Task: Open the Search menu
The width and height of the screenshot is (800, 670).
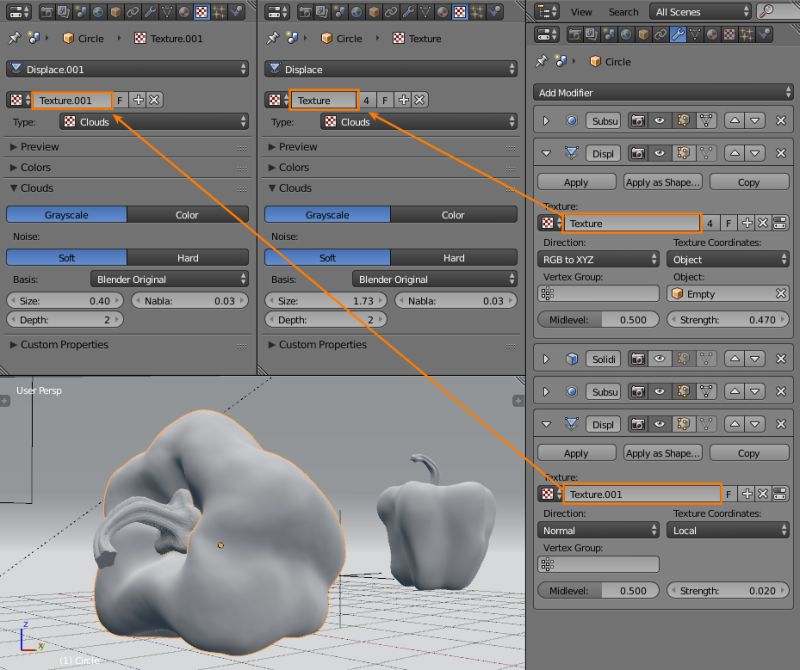Action: click(623, 11)
